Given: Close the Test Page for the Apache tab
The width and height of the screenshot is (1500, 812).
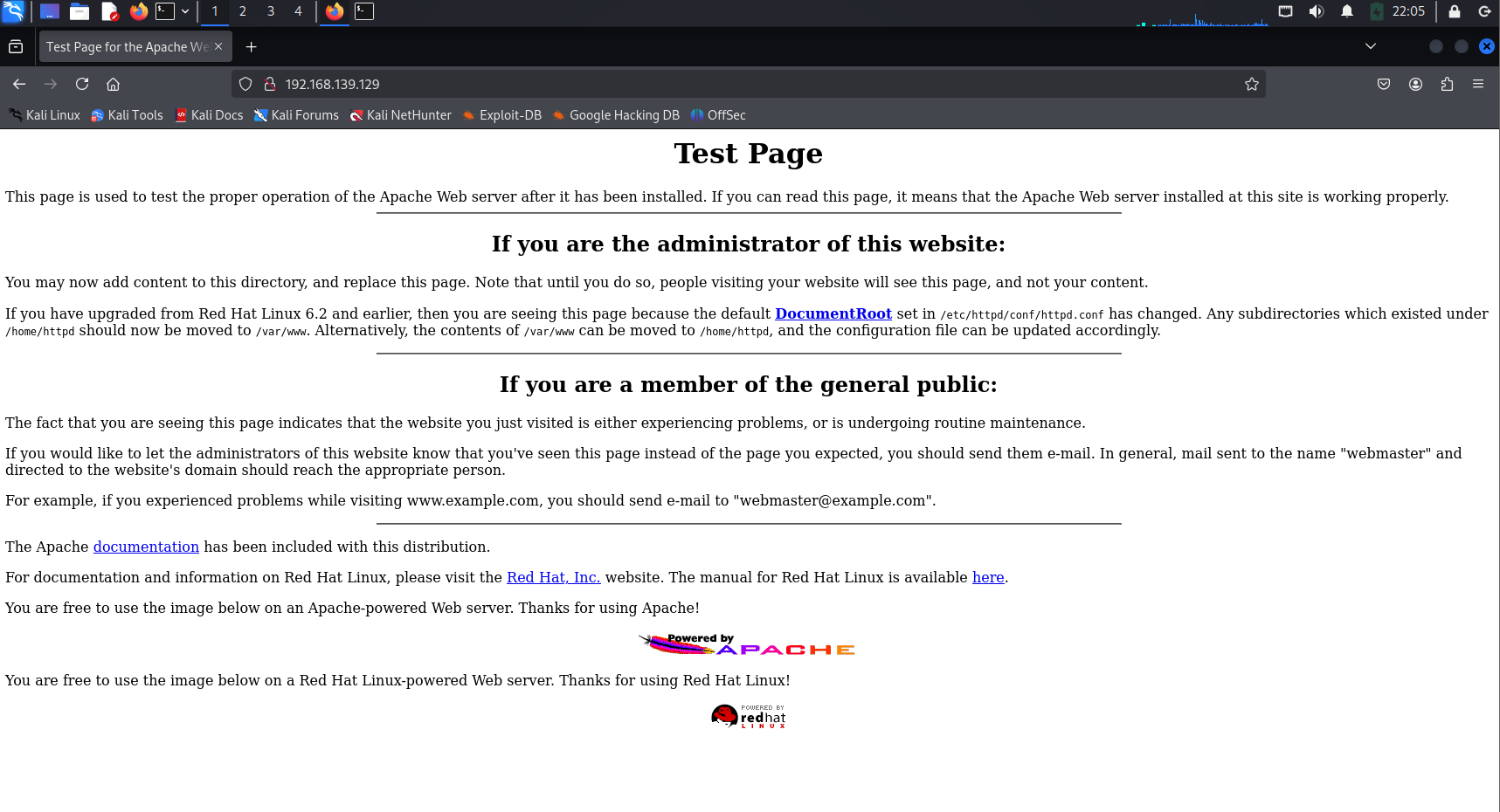Looking at the screenshot, I should [218, 47].
